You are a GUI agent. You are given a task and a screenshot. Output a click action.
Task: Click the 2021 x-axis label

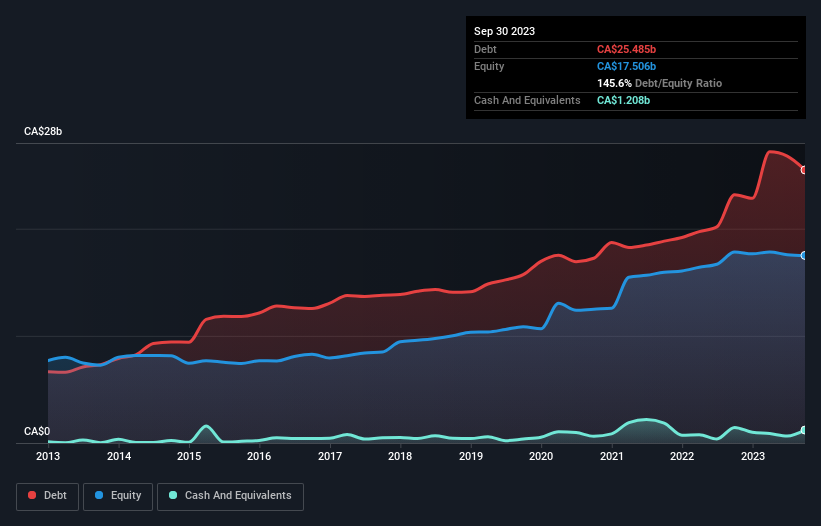(x=612, y=456)
